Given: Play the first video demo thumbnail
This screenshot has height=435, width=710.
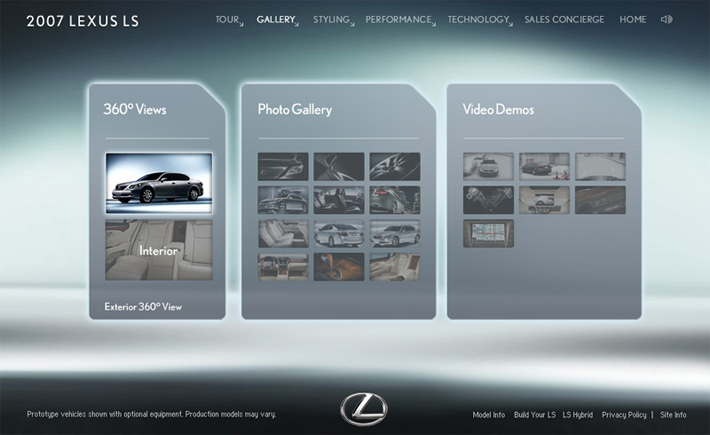Looking at the screenshot, I should [x=488, y=166].
